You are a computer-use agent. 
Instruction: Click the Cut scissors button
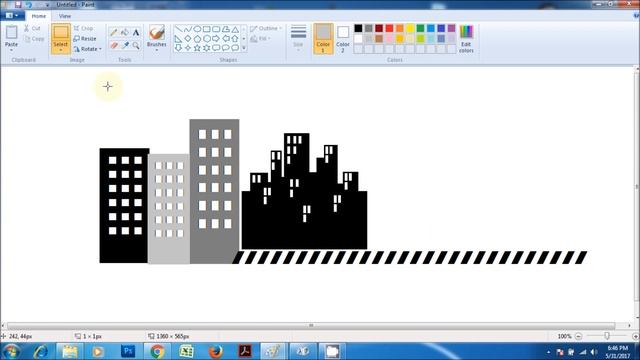pos(32,29)
